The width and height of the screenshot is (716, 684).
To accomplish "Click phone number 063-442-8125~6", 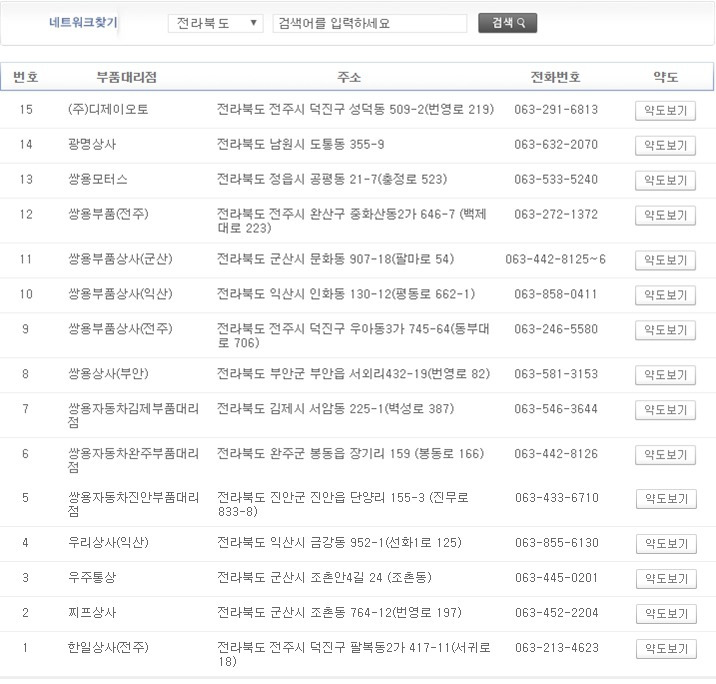I will [x=555, y=259].
